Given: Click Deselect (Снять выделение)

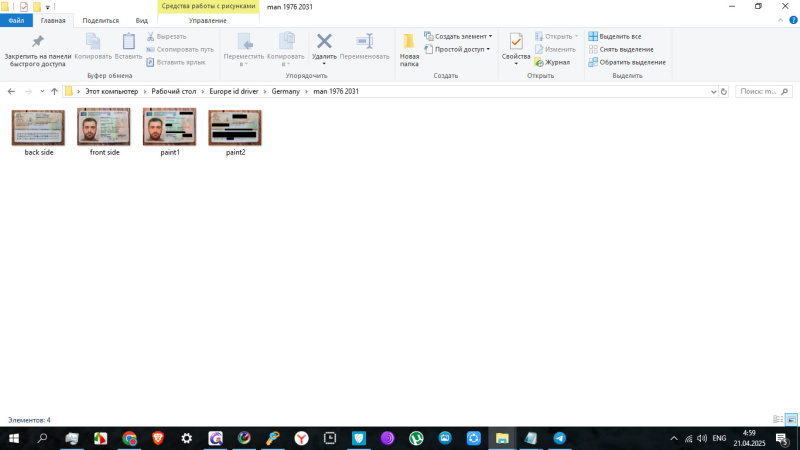Looking at the screenshot, I should [621, 49].
